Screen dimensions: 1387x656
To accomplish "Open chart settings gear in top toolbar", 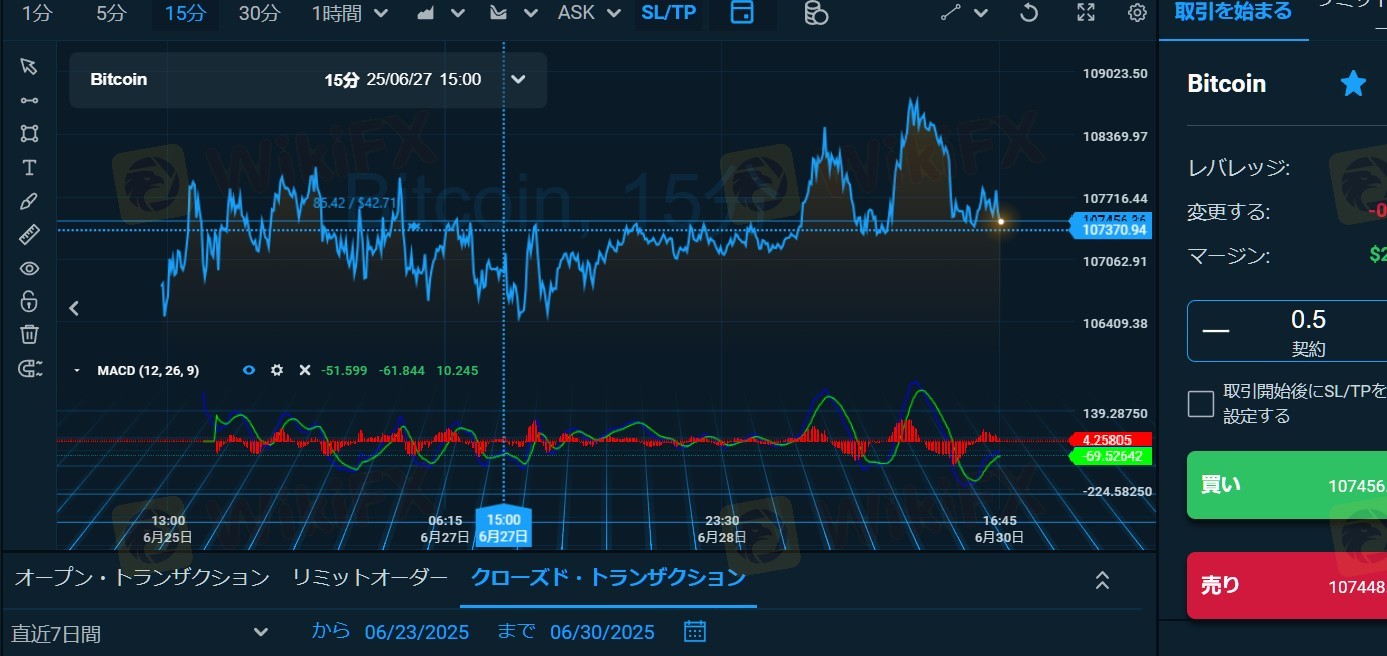I will (1137, 13).
